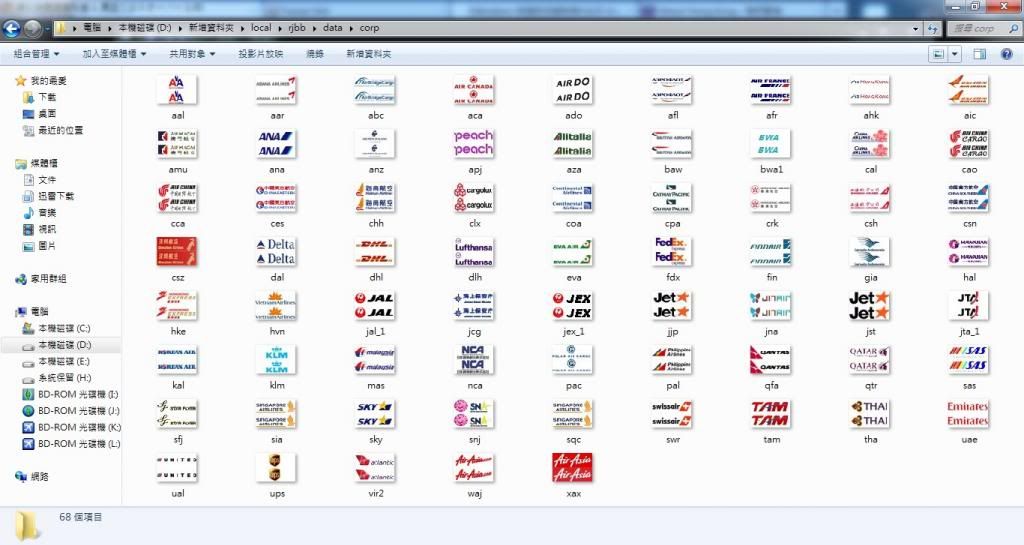
Task: Select the Qatar 'qtr' logo file
Action: pyautogui.click(x=869, y=360)
